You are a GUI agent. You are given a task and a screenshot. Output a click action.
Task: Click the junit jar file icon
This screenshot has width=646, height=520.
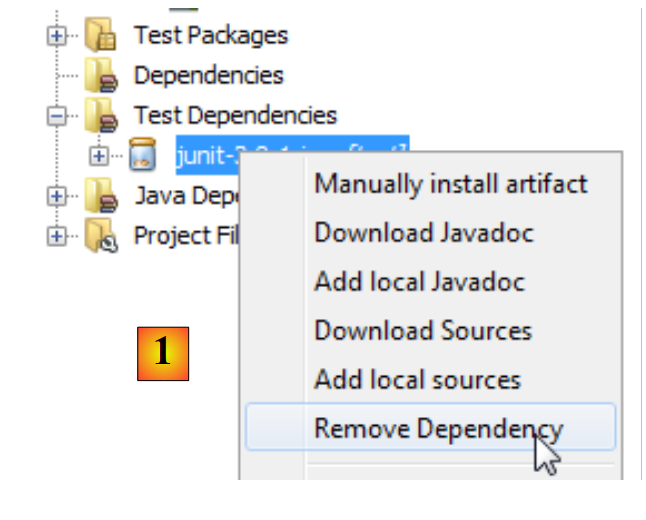tap(143, 155)
